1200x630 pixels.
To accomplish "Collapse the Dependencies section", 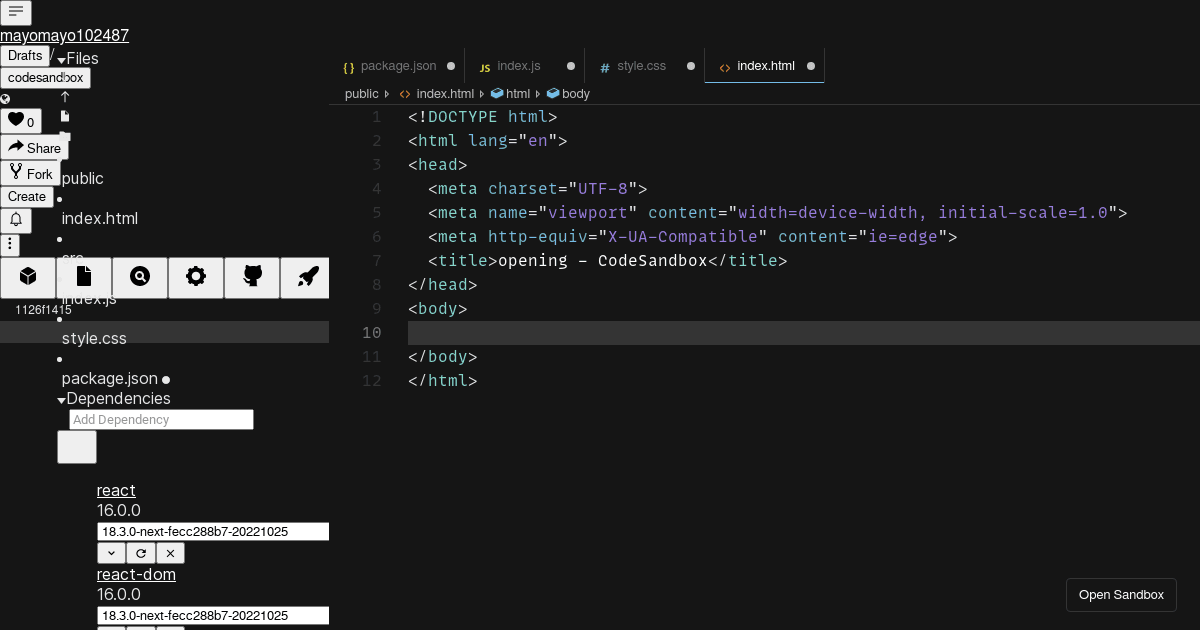I will 62,399.
